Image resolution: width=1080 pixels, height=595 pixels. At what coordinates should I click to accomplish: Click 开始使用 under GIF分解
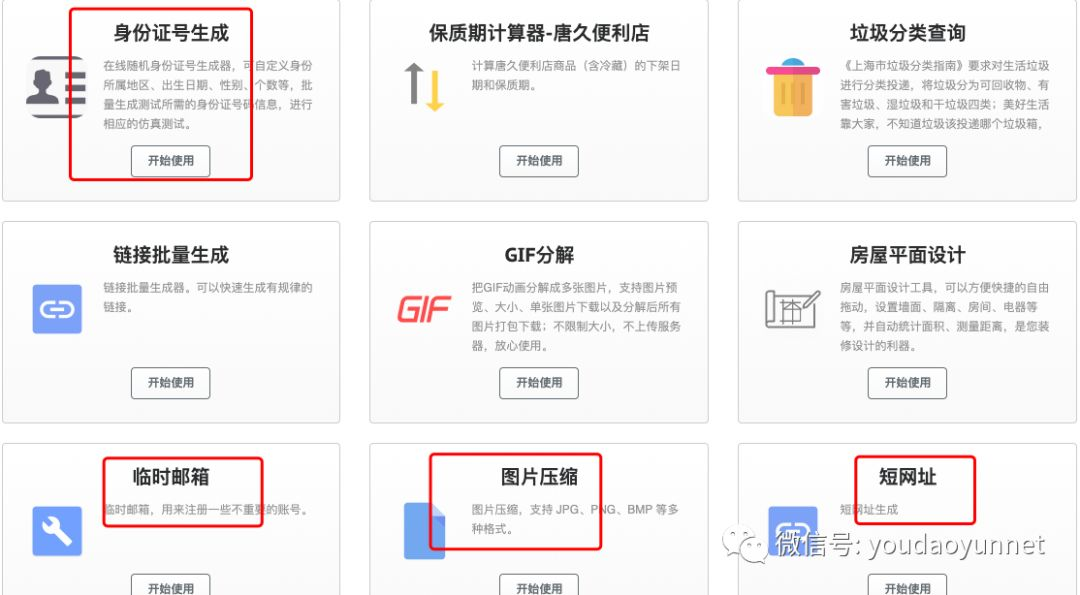(x=539, y=383)
